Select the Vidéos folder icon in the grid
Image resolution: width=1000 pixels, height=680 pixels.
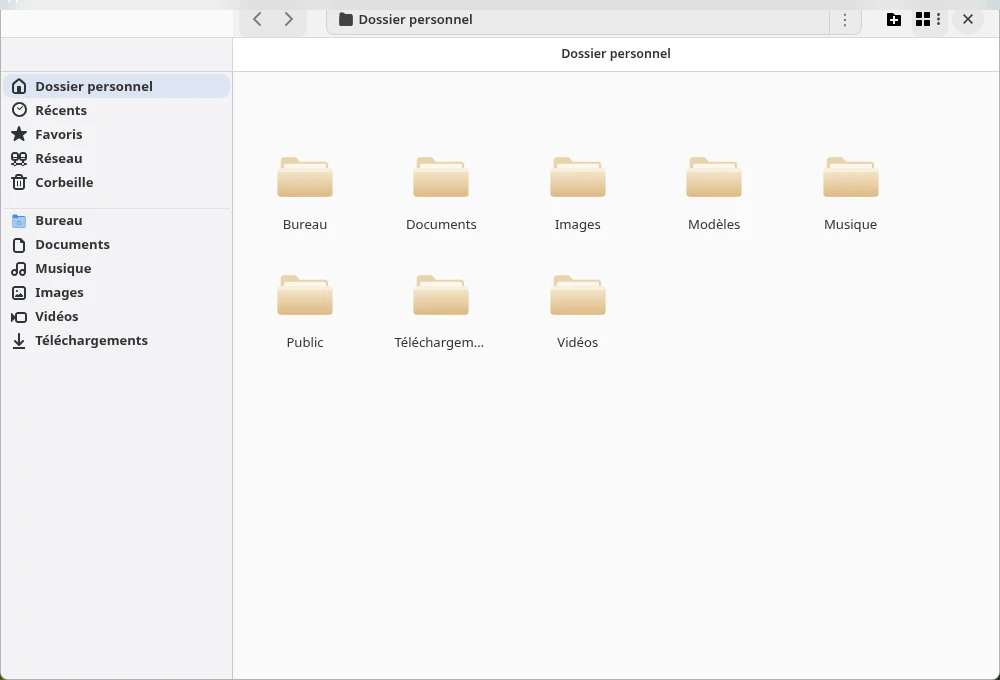[578, 295]
